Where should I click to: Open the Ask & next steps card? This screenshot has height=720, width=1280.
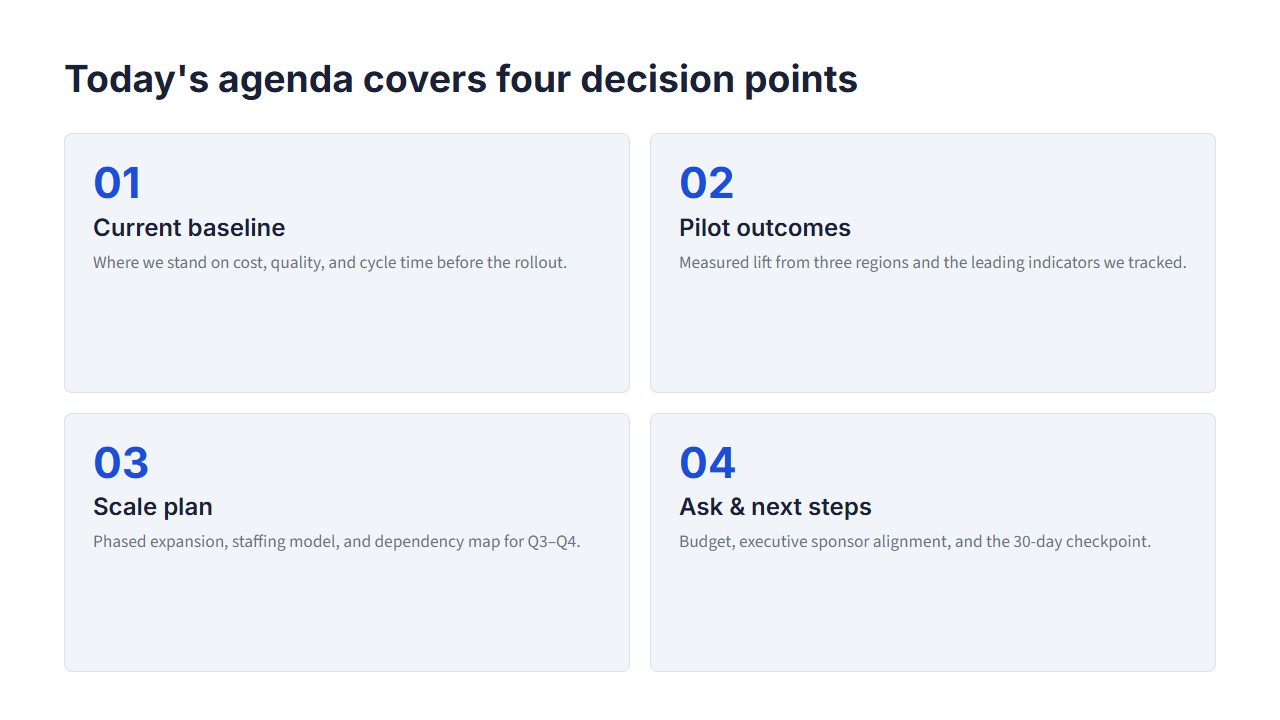tap(933, 542)
